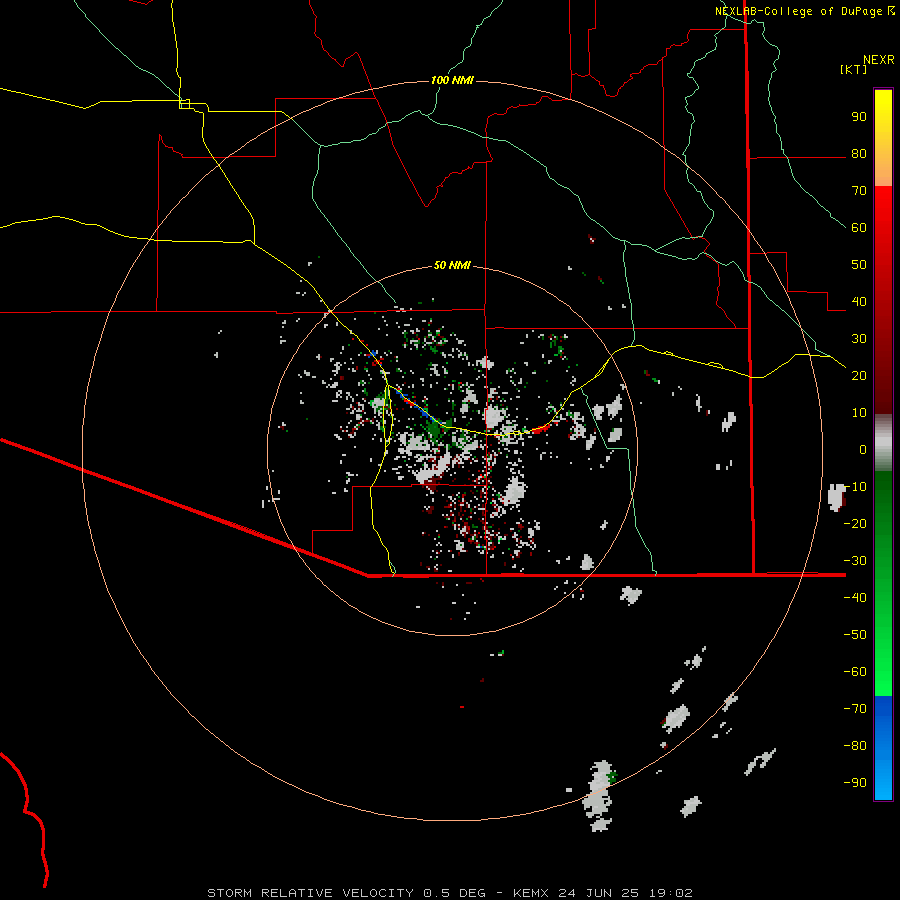Select the 10 value on the velocity scale
This screenshot has height=900, width=900.
pyautogui.click(x=859, y=413)
